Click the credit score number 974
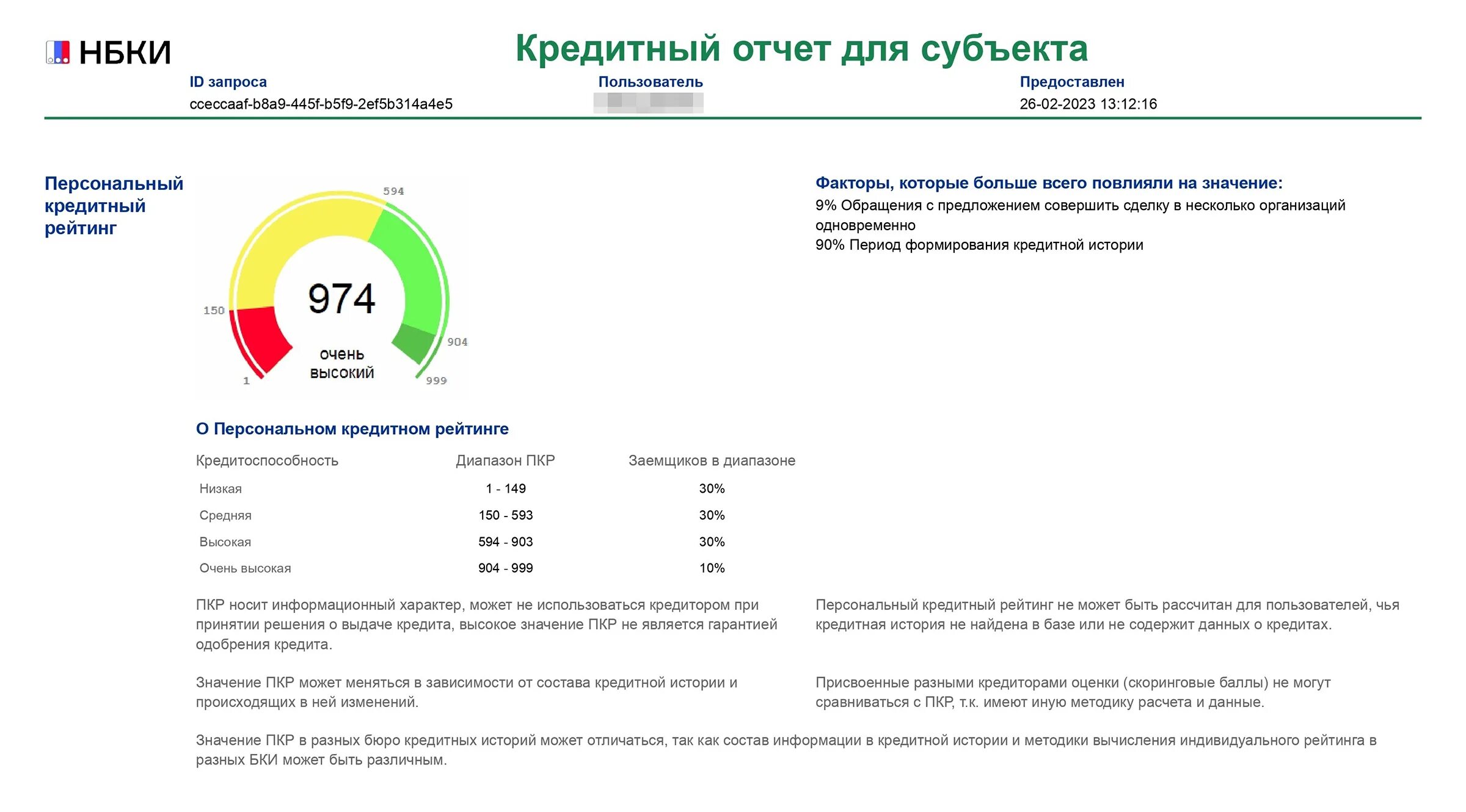 pyautogui.click(x=341, y=299)
